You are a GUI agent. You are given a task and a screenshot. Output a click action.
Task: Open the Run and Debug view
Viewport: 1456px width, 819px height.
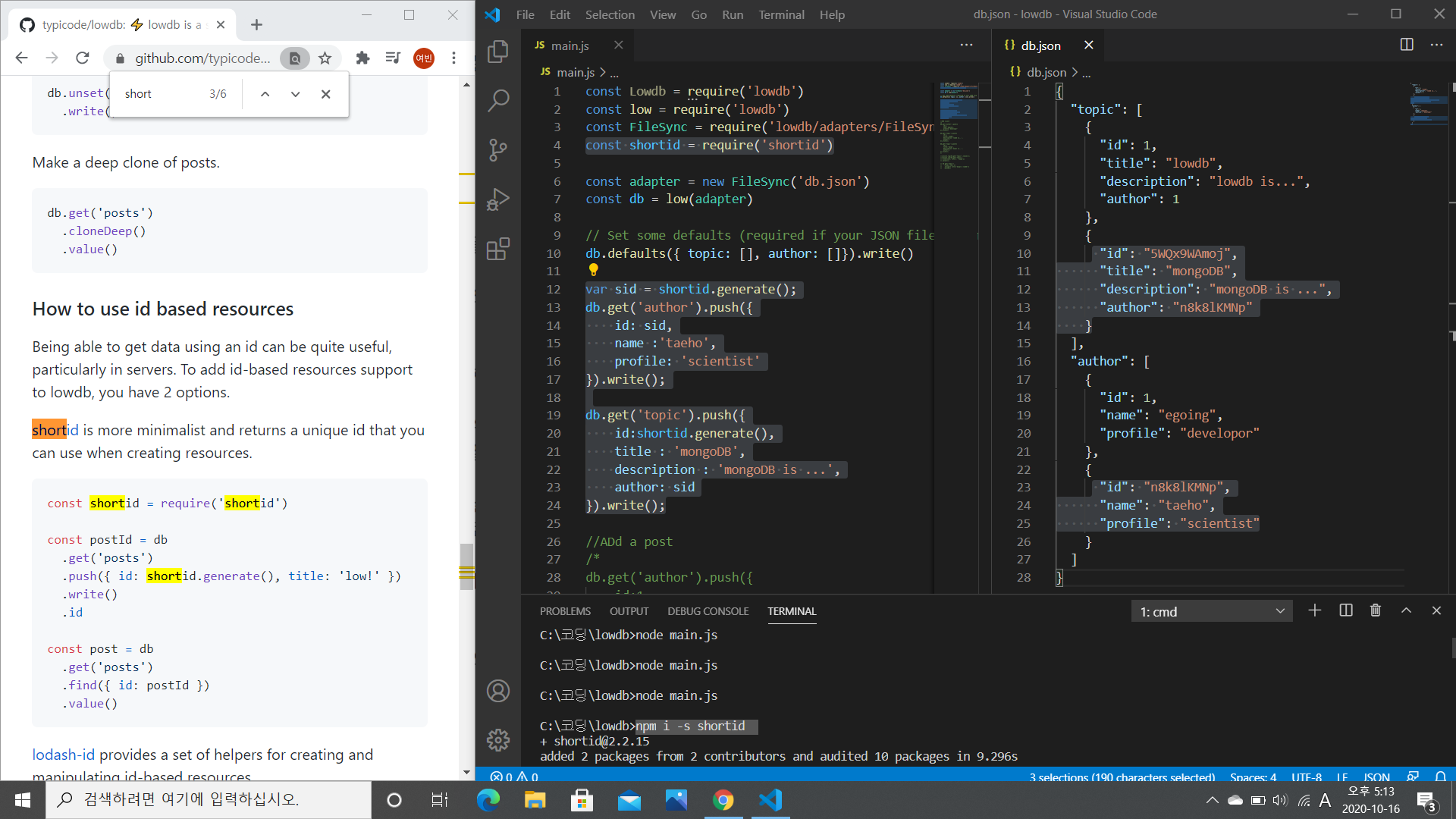[497, 199]
